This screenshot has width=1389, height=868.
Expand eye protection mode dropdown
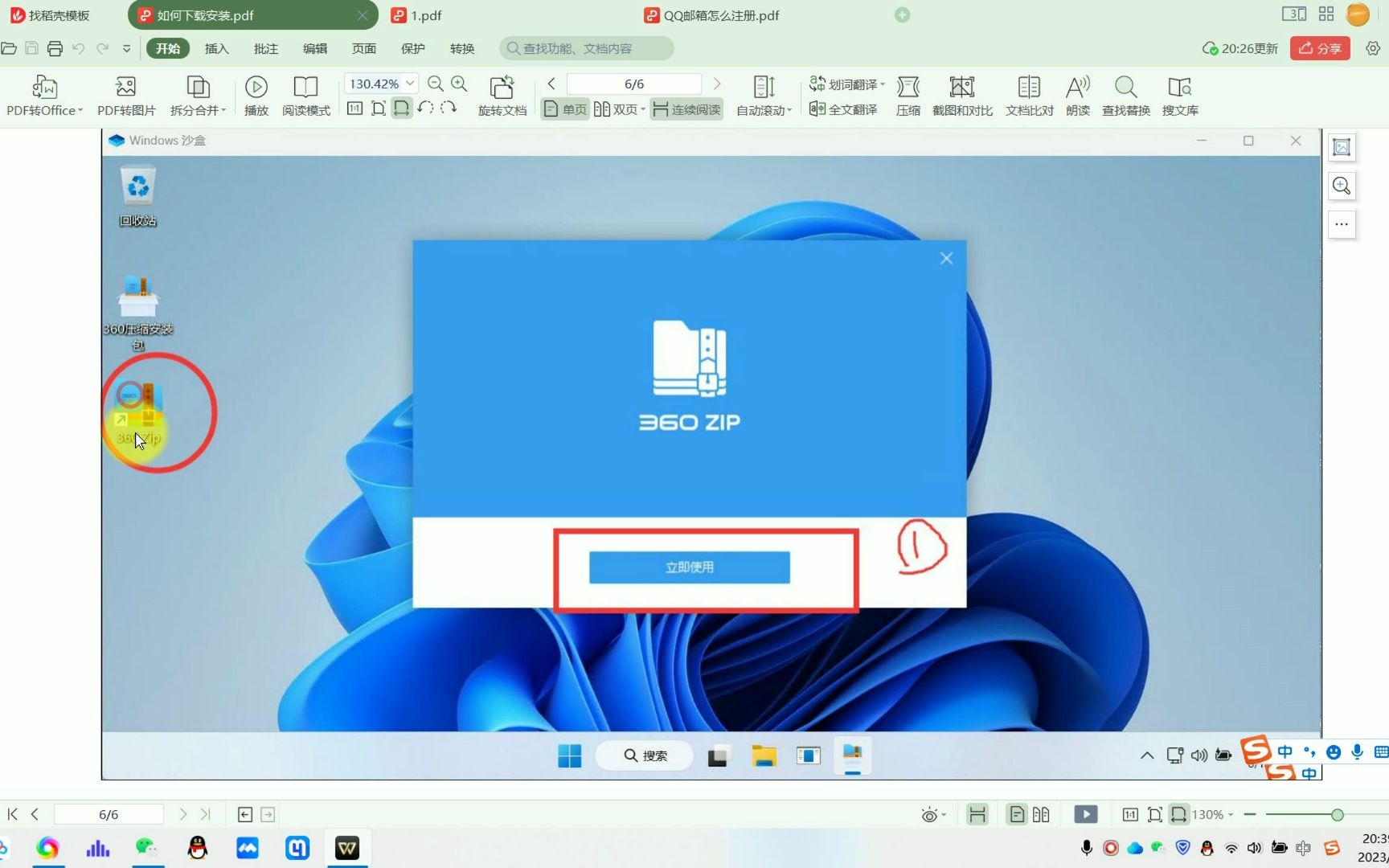944,815
